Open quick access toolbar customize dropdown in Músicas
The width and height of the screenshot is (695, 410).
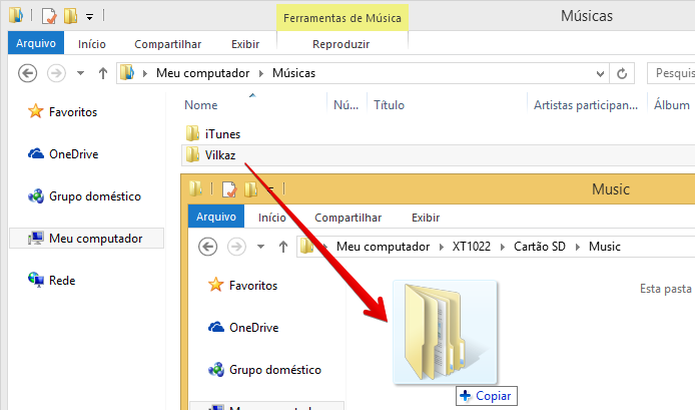90,17
